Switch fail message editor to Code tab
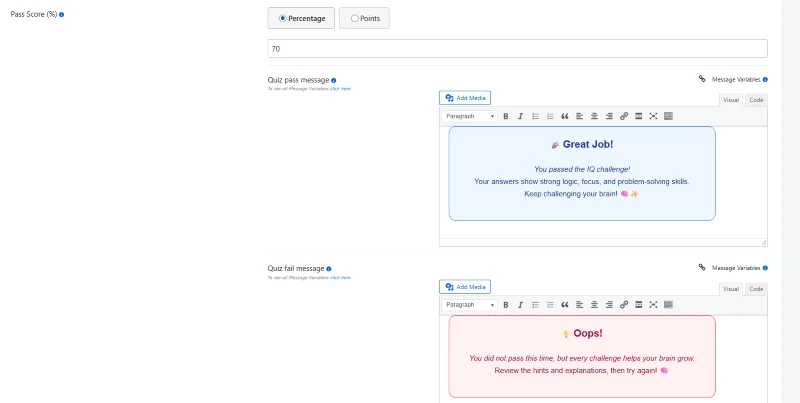800x403 pixels. 756,289
